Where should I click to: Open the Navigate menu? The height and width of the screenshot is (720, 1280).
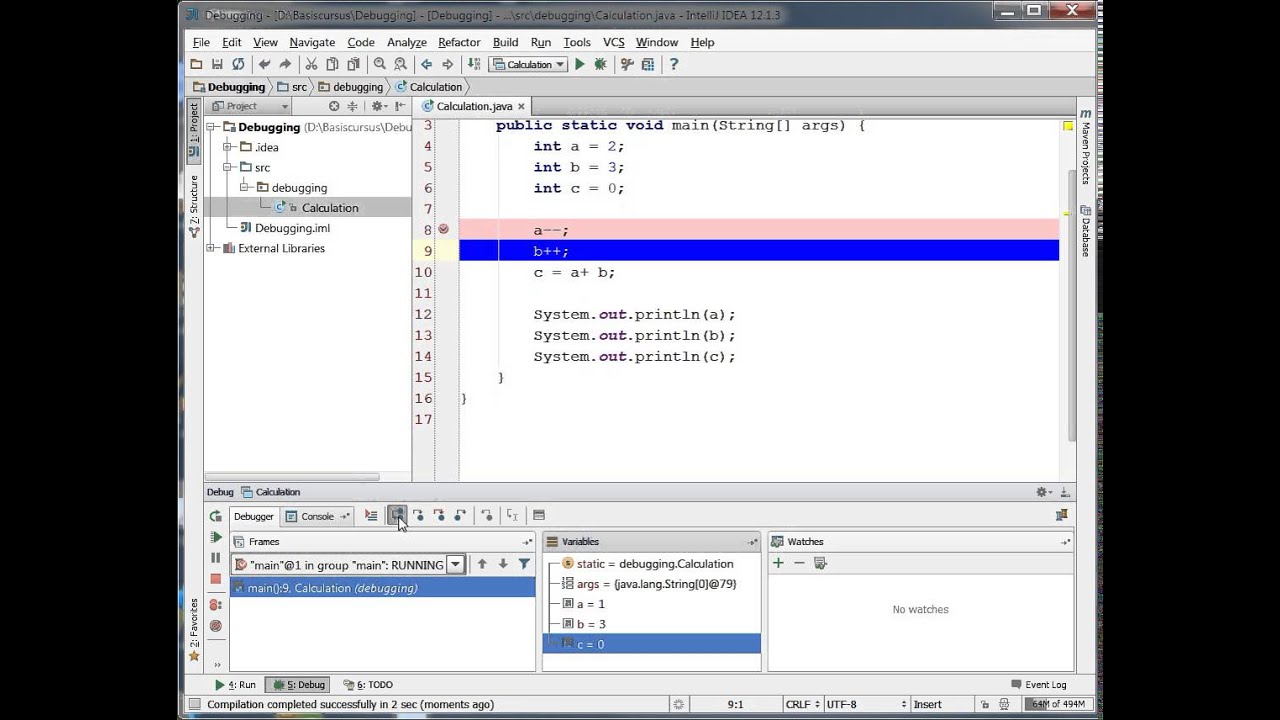[x=312, y=42]
